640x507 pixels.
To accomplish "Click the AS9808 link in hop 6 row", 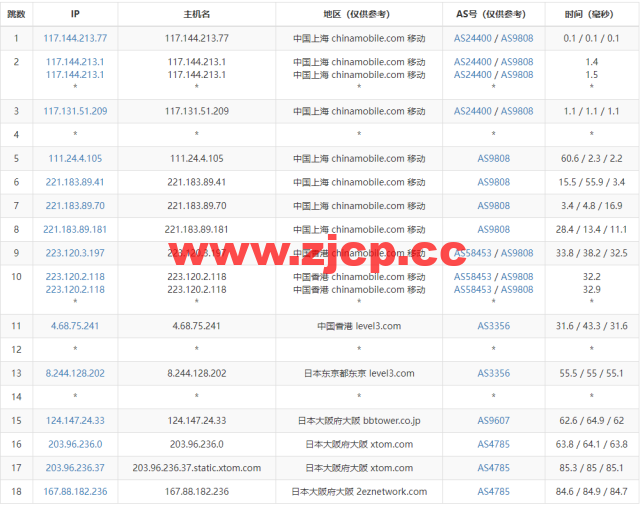I will pos(494,182).
